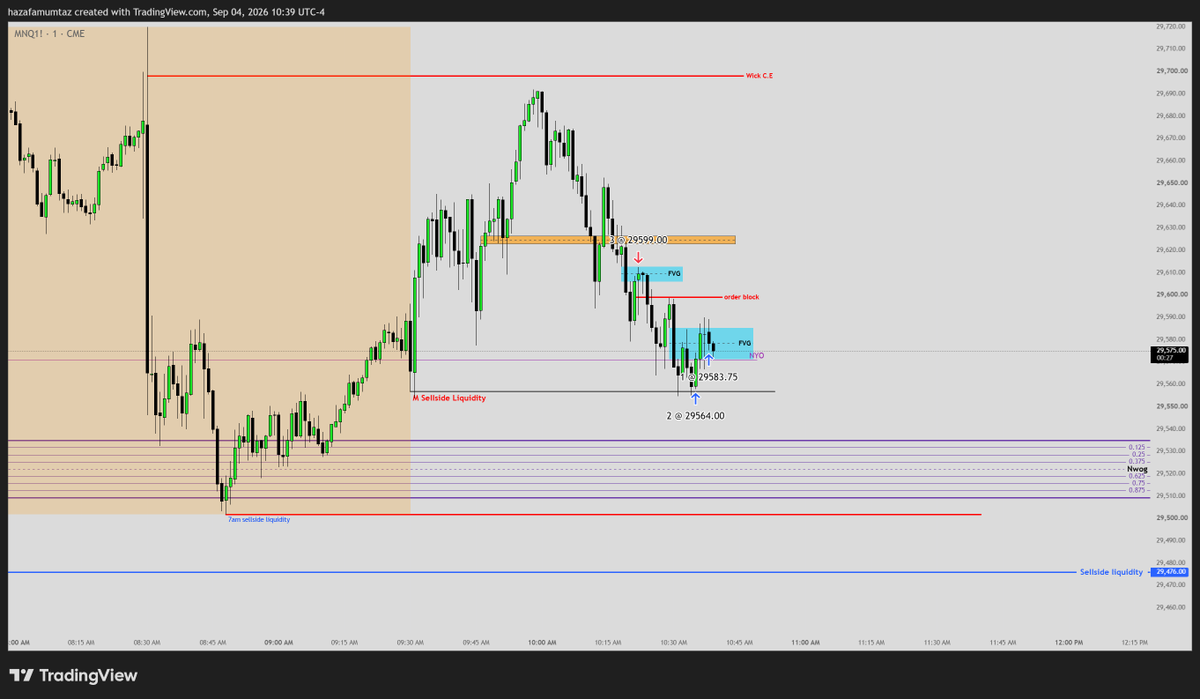
Task: Select the 'Wick C.E' label
Action: click(x=760, y=75)
